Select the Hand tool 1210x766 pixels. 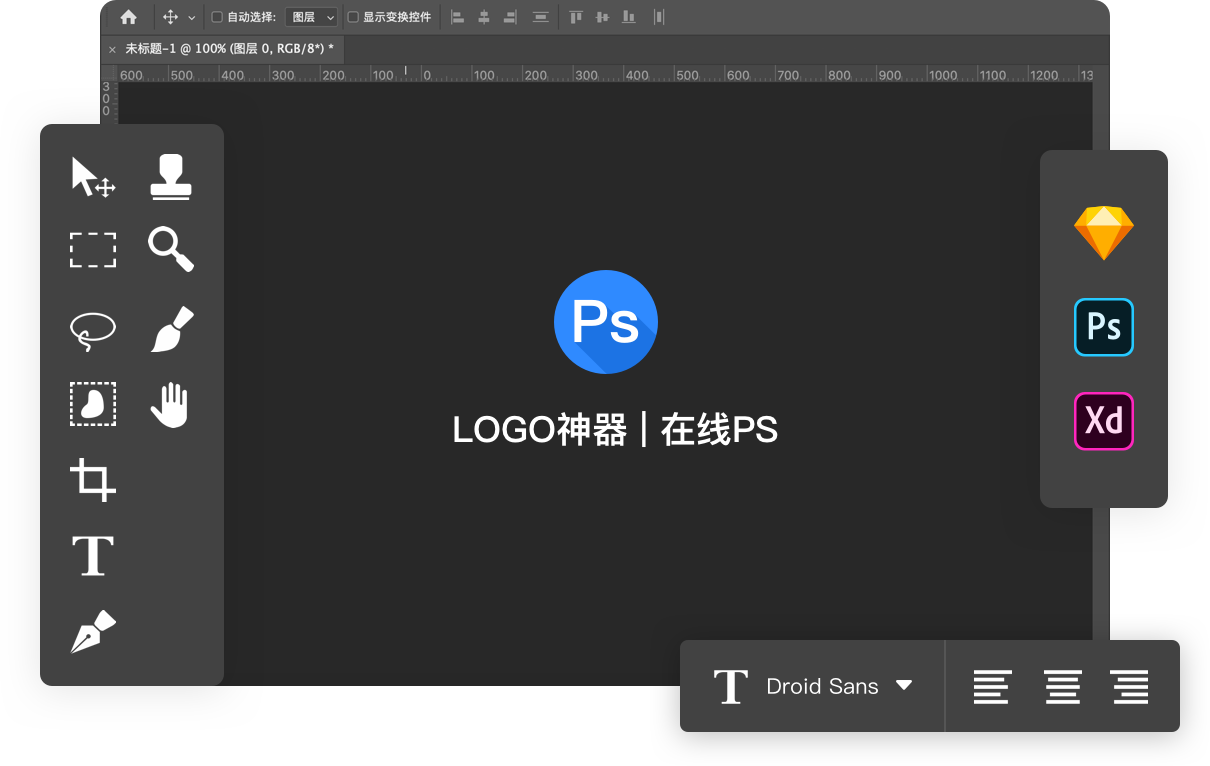[170, 405]
